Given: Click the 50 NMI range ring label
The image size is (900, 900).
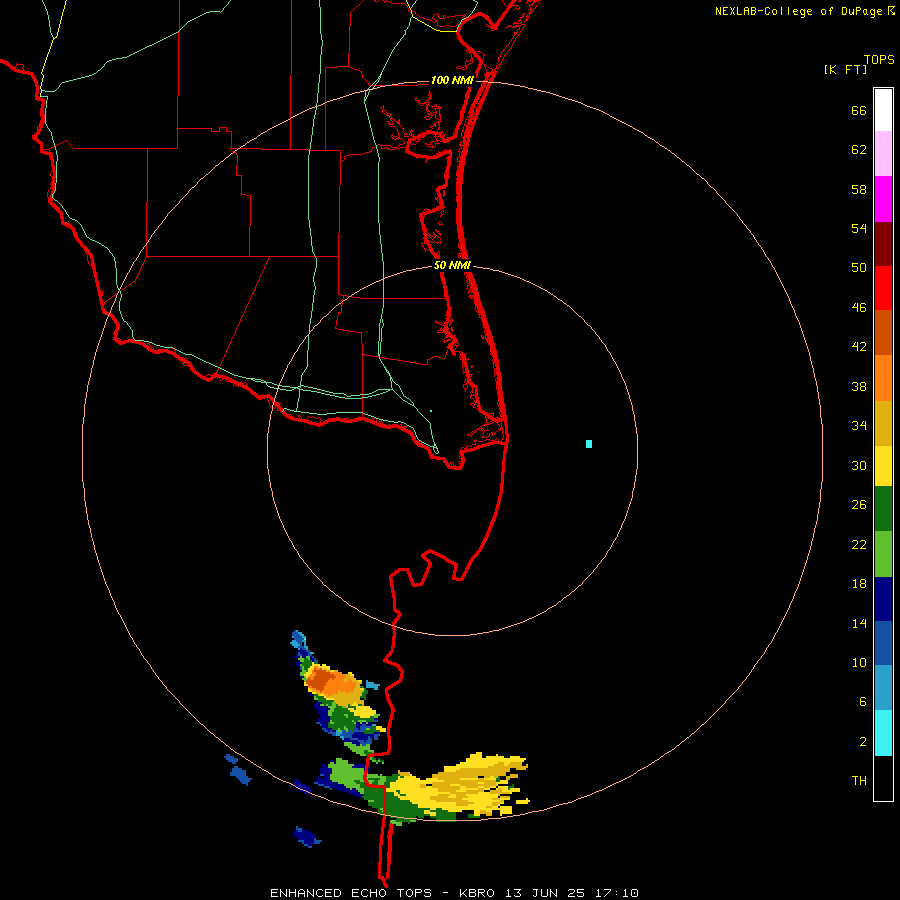Looking at the screenshot, I should tap(452, 265).
